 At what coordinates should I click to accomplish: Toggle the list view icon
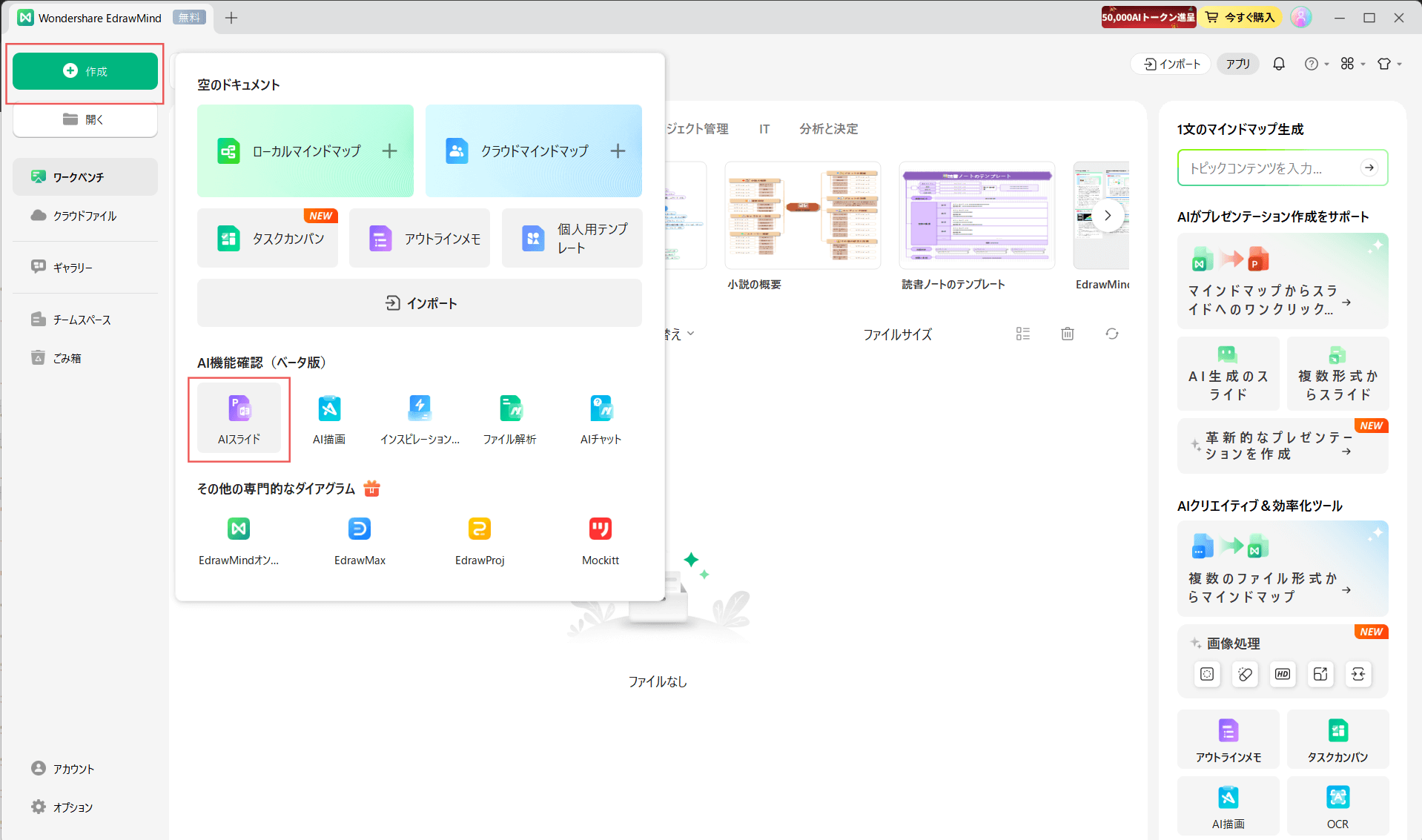(x=1023, y=334)
